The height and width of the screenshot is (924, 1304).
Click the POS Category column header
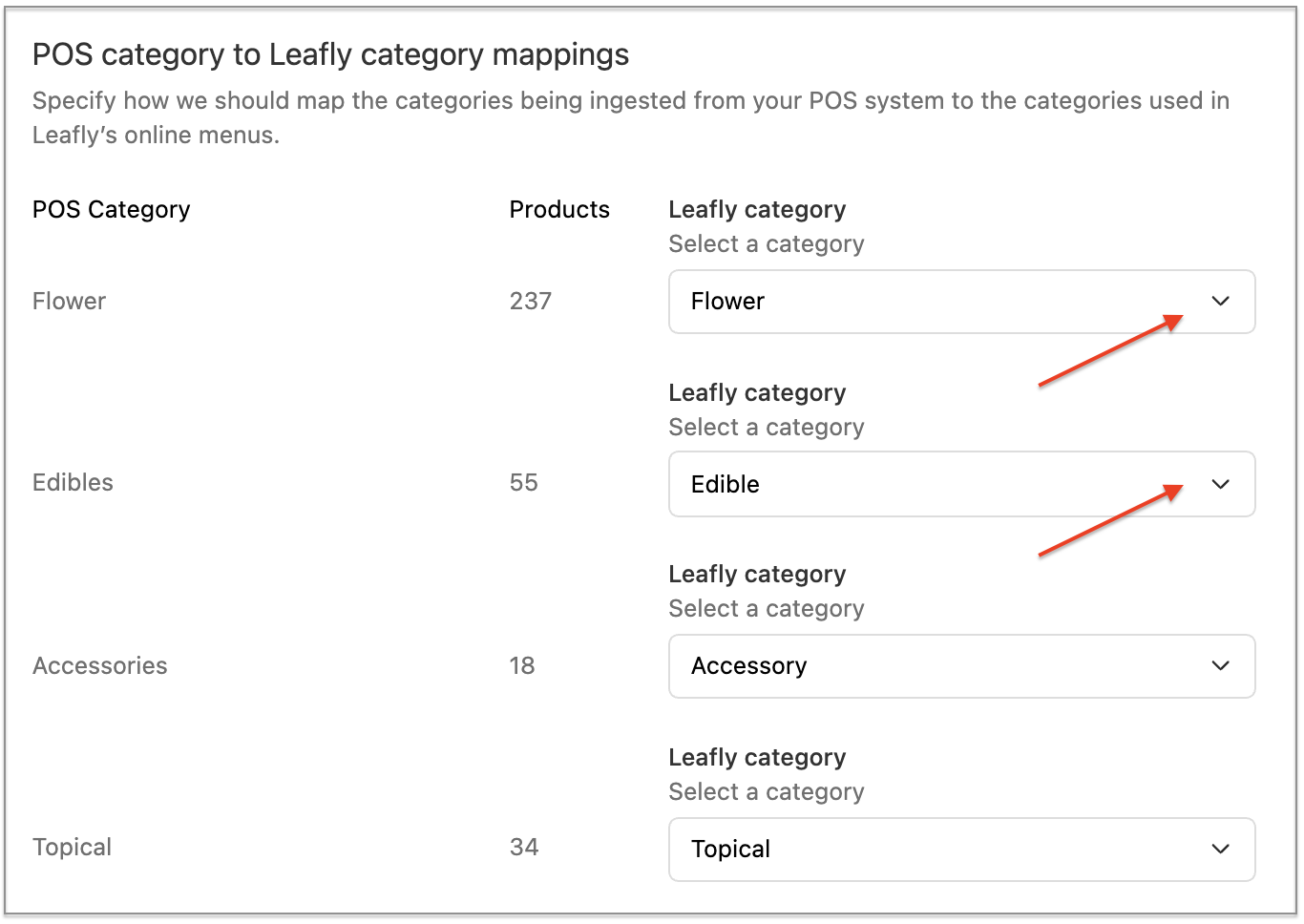pyautogui.click(x=111, y=209)
